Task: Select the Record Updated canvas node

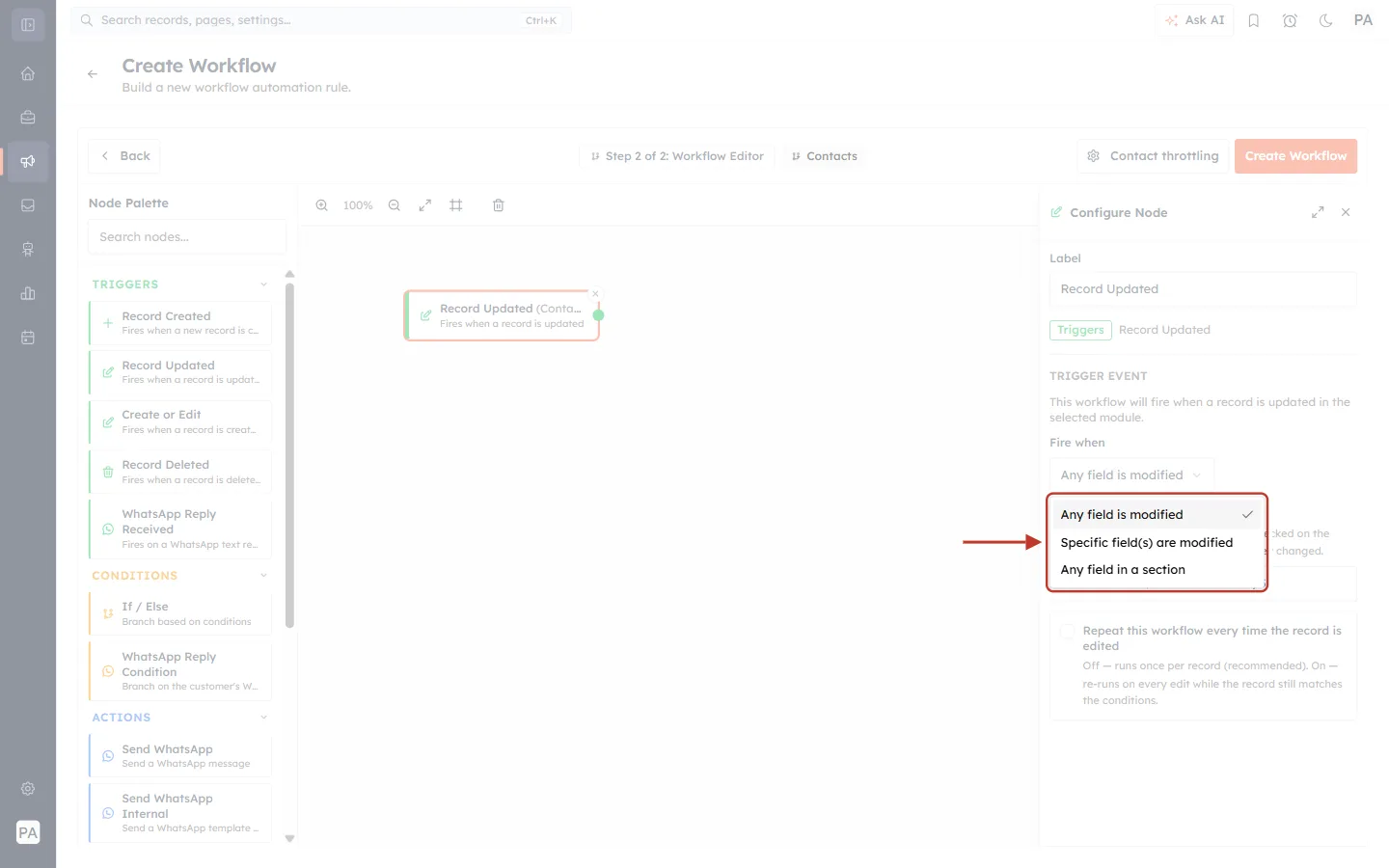Action: point(502,315)
